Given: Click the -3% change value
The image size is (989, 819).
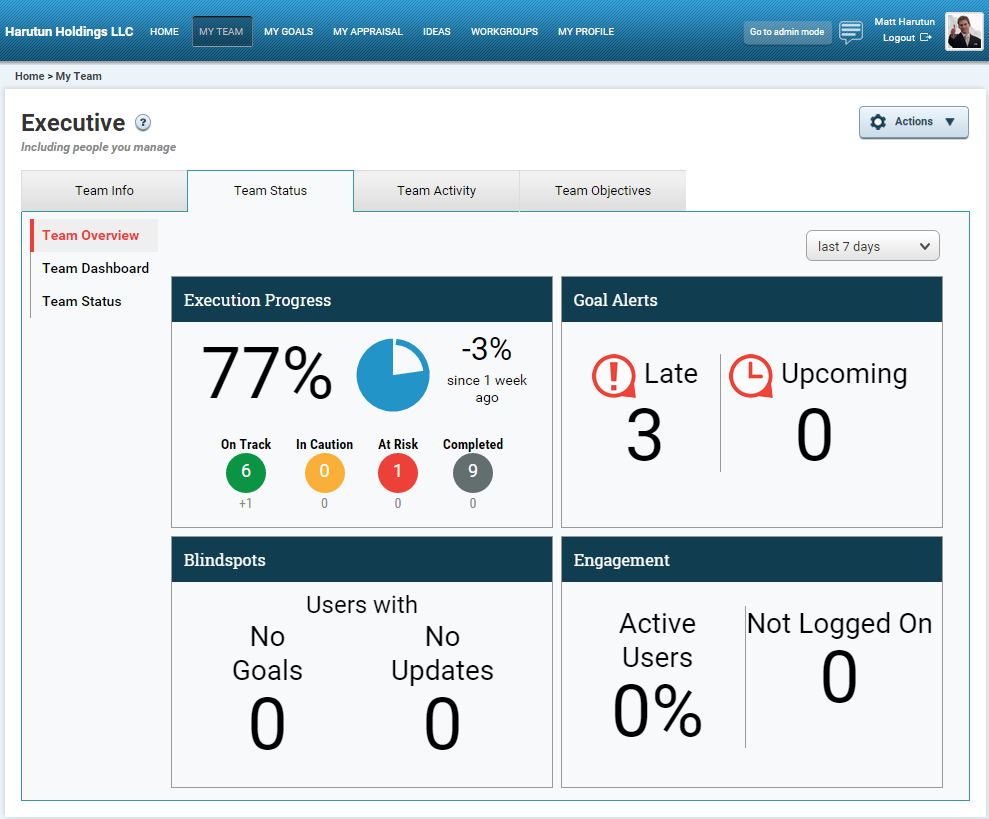Looking at the screenshot, I should click(x=486, y=350).
